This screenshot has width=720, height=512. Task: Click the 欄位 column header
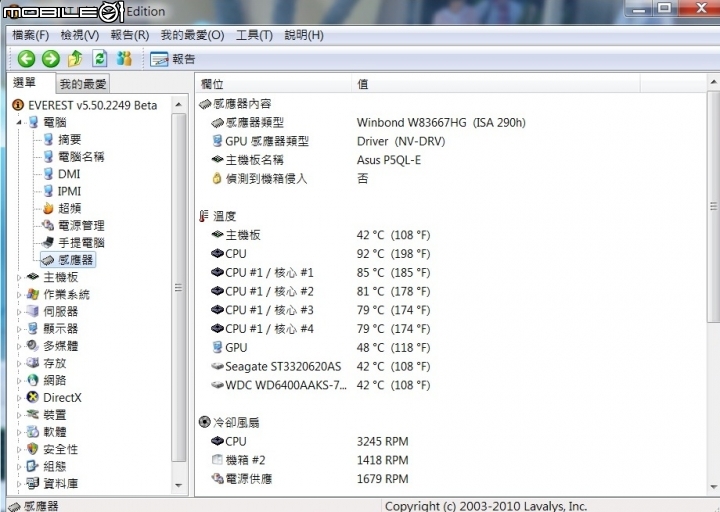coord(274,84)
